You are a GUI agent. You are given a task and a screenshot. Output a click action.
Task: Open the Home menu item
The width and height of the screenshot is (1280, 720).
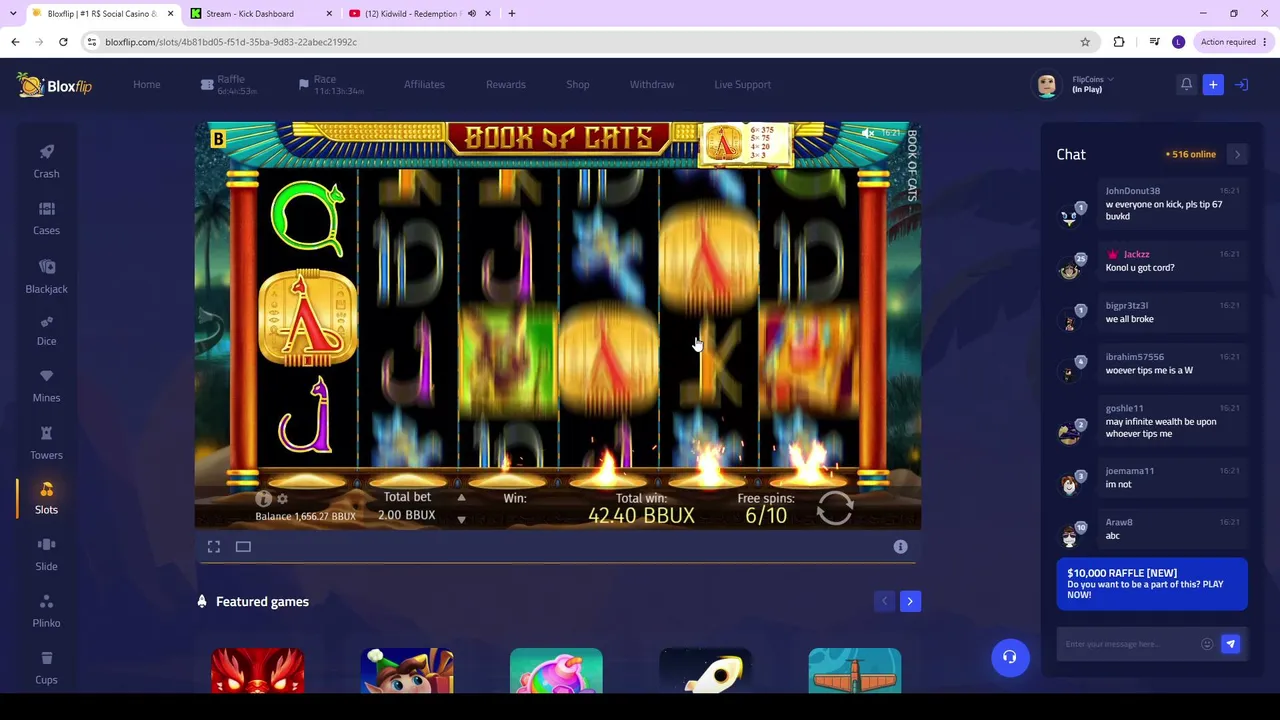click(147, 85)
